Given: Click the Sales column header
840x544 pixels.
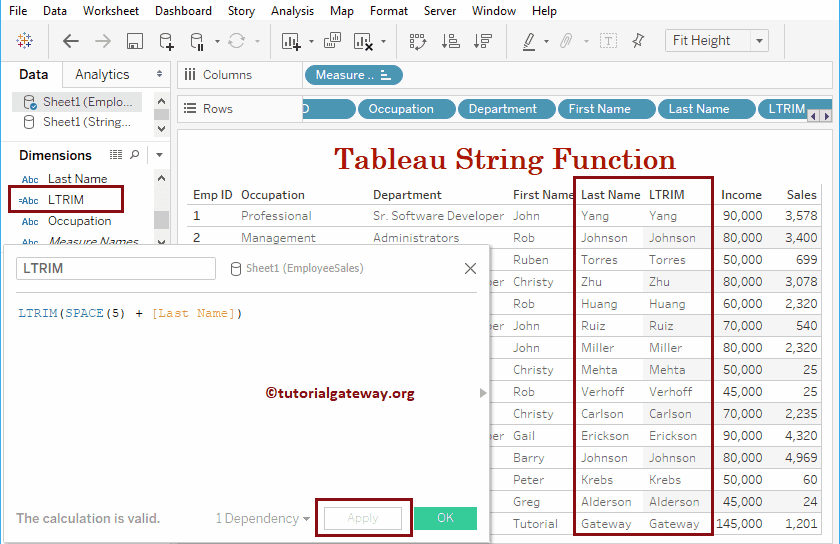Looking at the screenshot, I should click(x=801, y=195).
